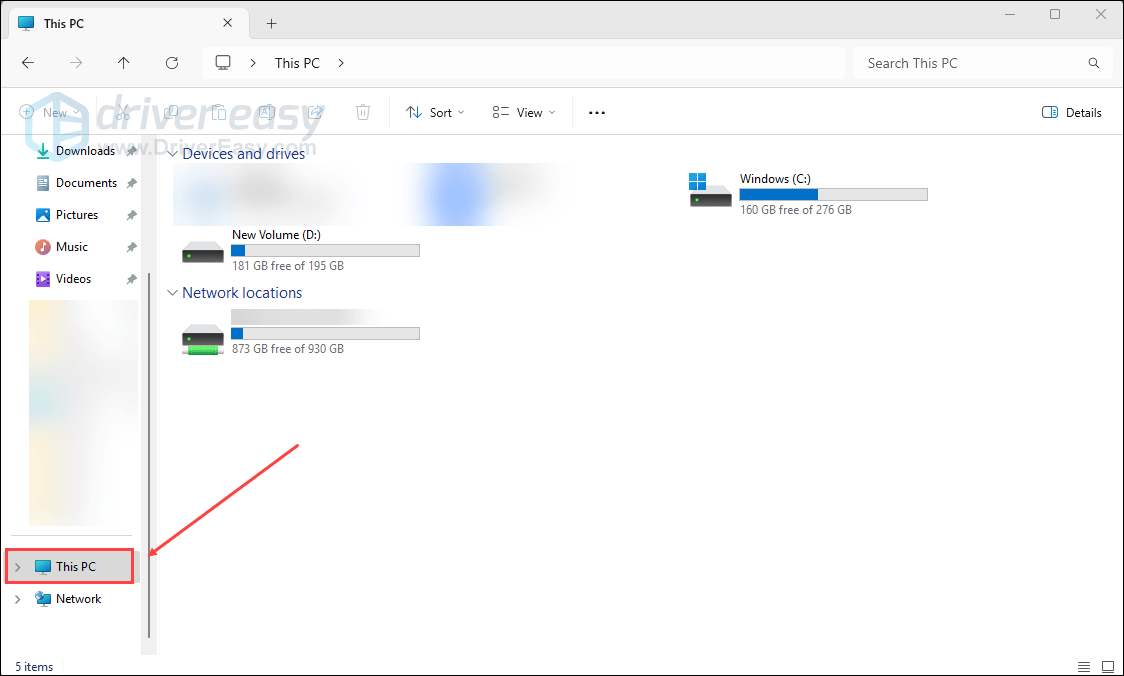Expand the This PC tree node

[17, 567]
